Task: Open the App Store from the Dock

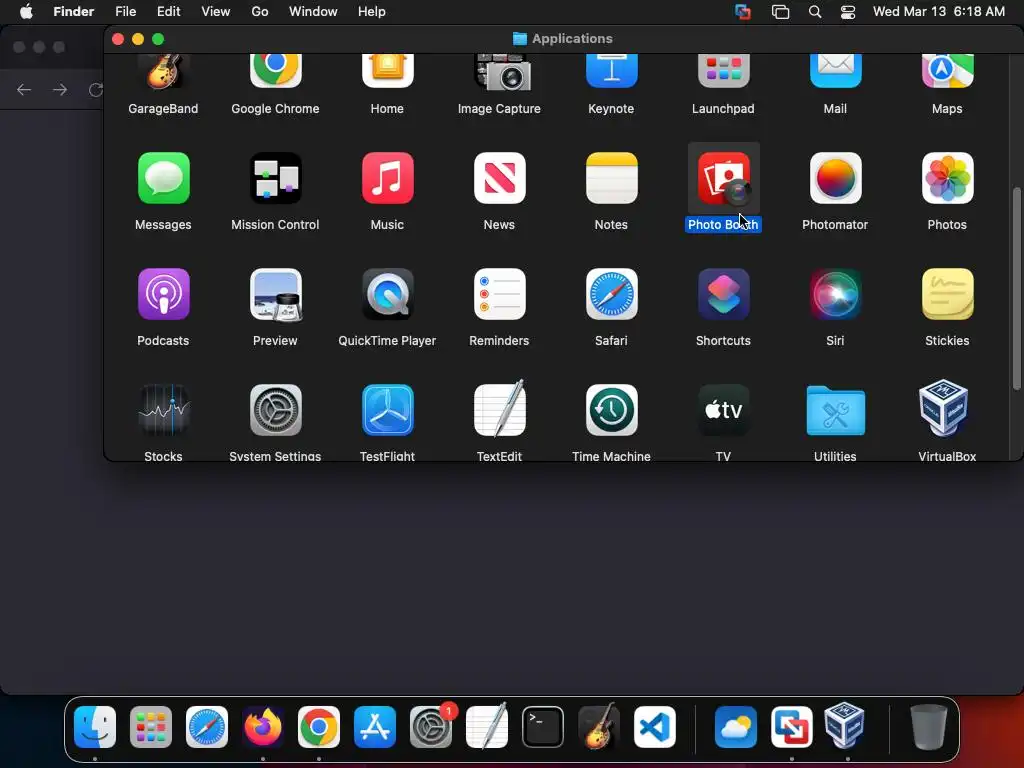Action: tap(375, 727)
